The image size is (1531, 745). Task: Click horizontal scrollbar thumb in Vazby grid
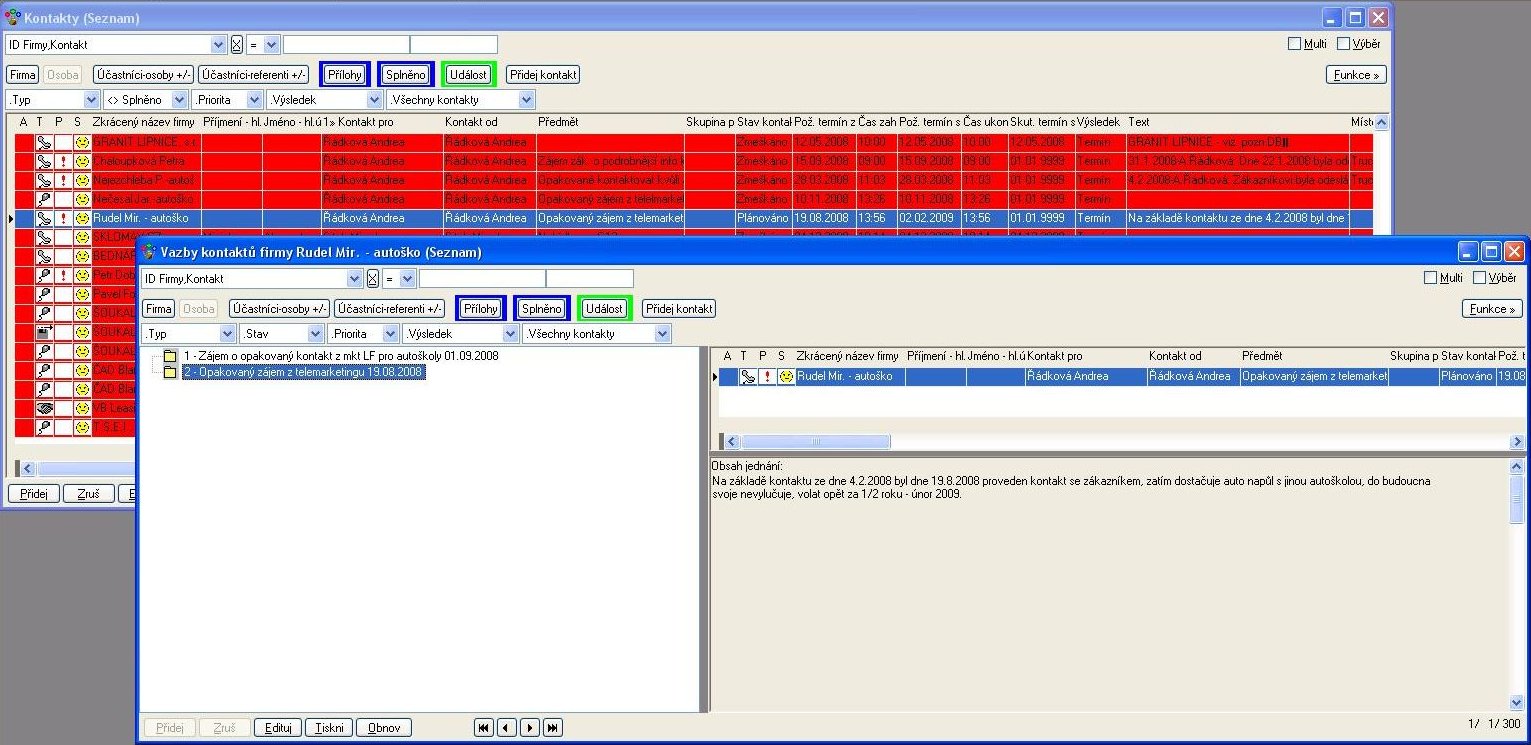pyautogui.click(x=816, y=441)
